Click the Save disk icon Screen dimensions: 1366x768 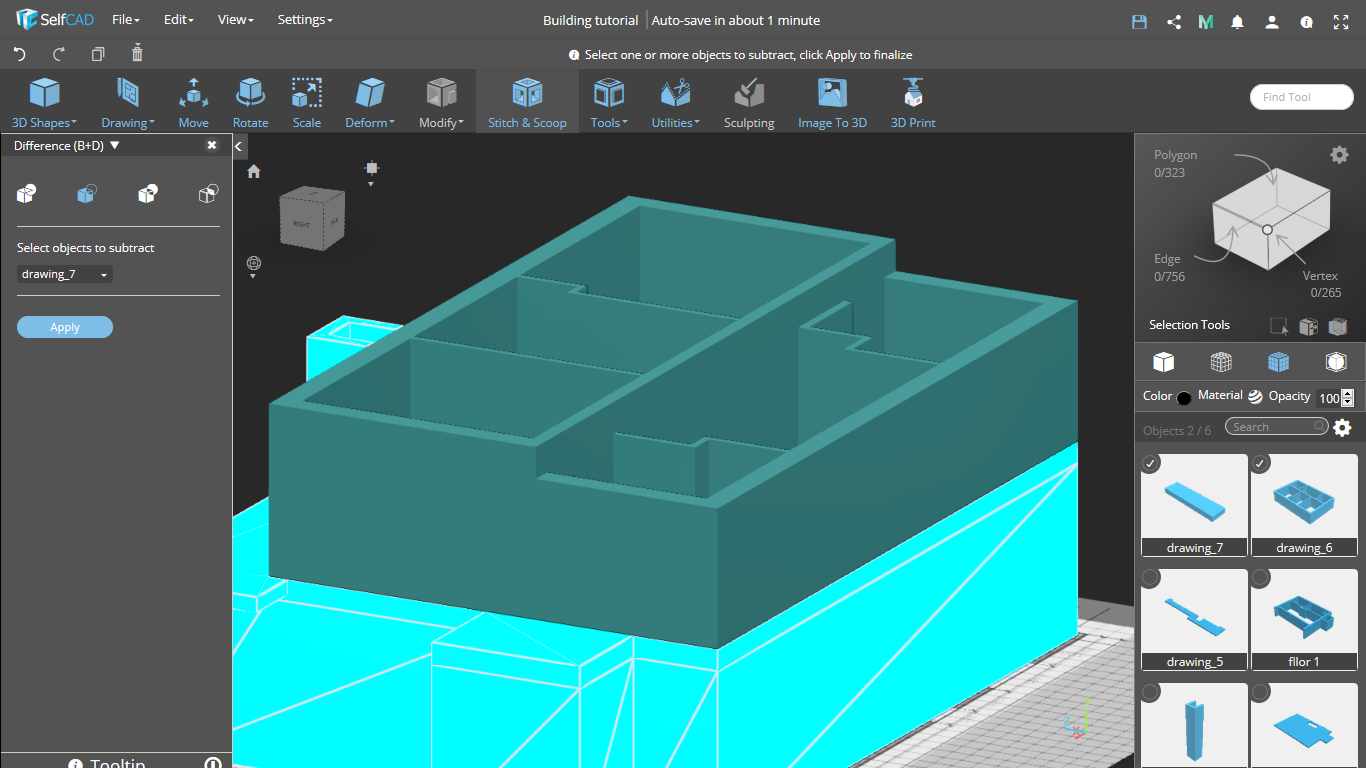(x=1139, y=21)
